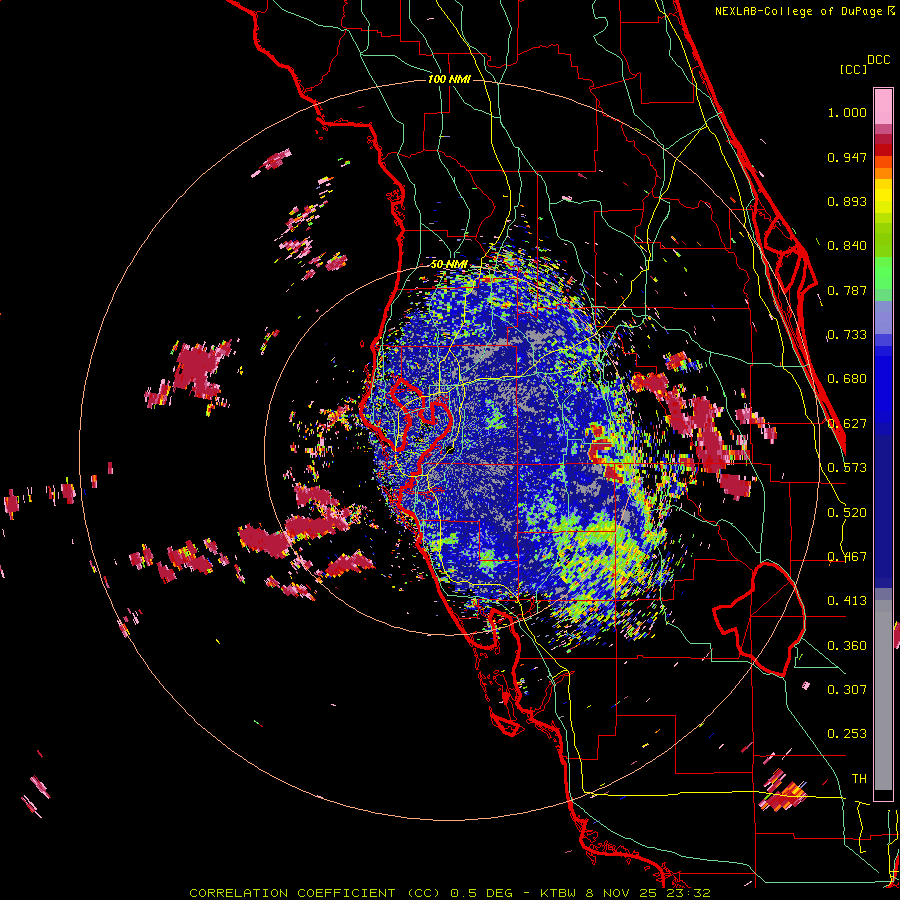The image size is (900, 900).
Task: Click the 23:32 timestamp in caption
Action: coord(689,893)
